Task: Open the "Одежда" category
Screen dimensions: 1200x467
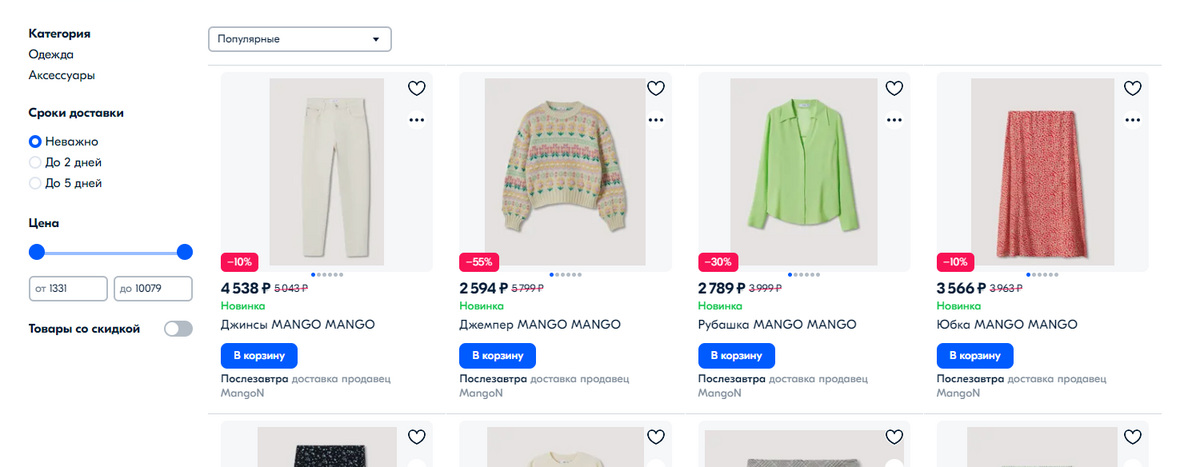Action: tap(51, 54)
